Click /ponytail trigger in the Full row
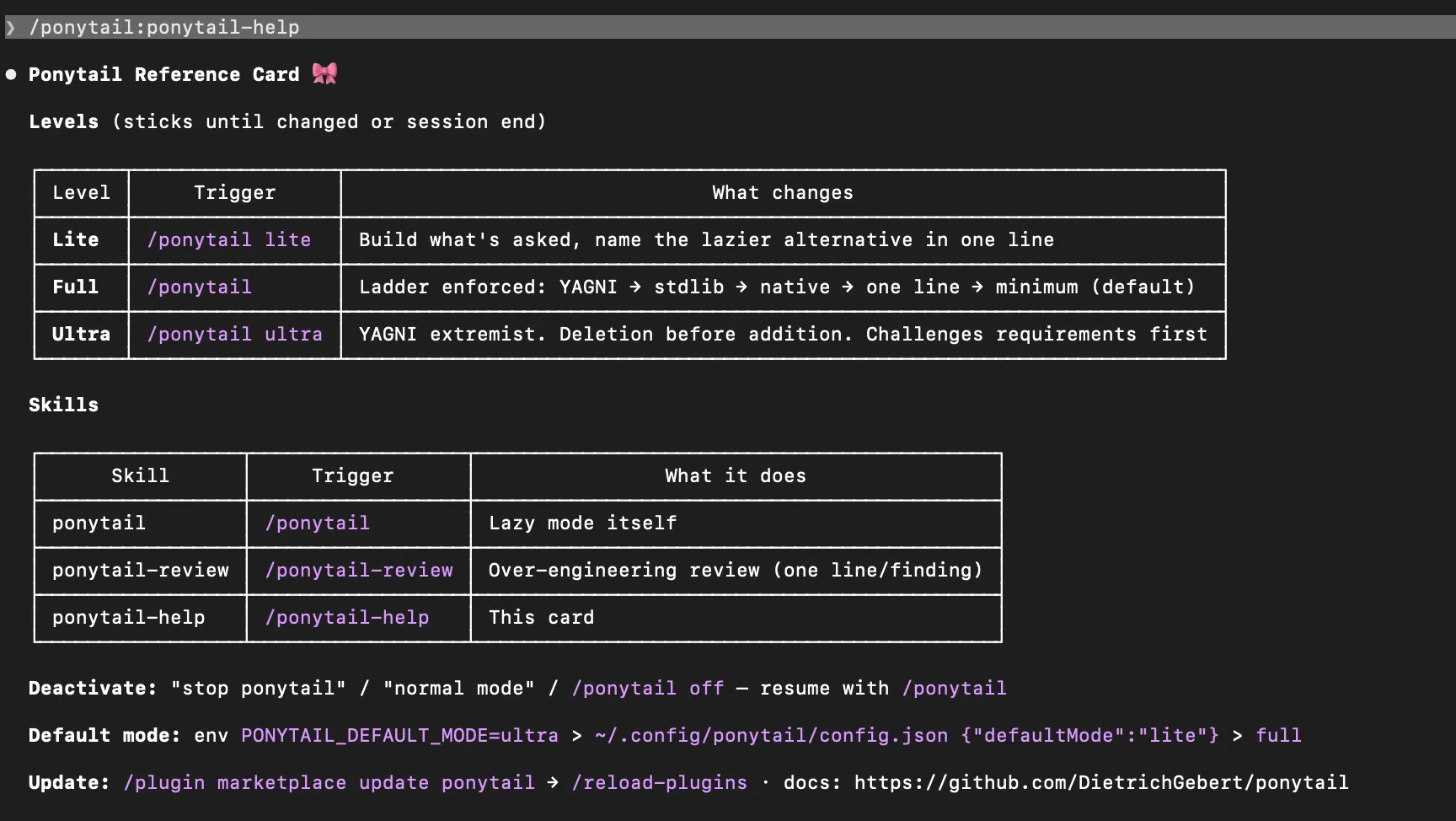The width and height of the screenshot is (1456, 821). point(200,287)
